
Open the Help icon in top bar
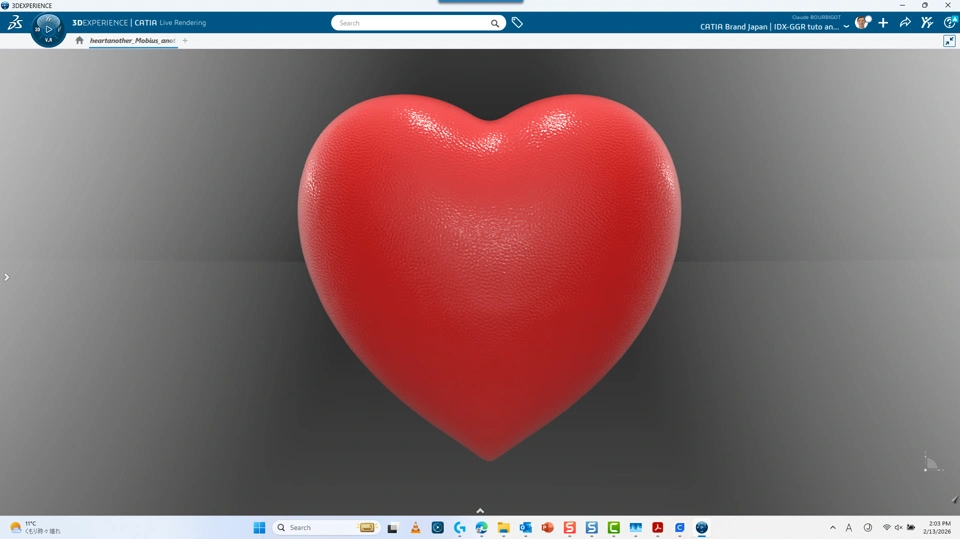(950, 23)
